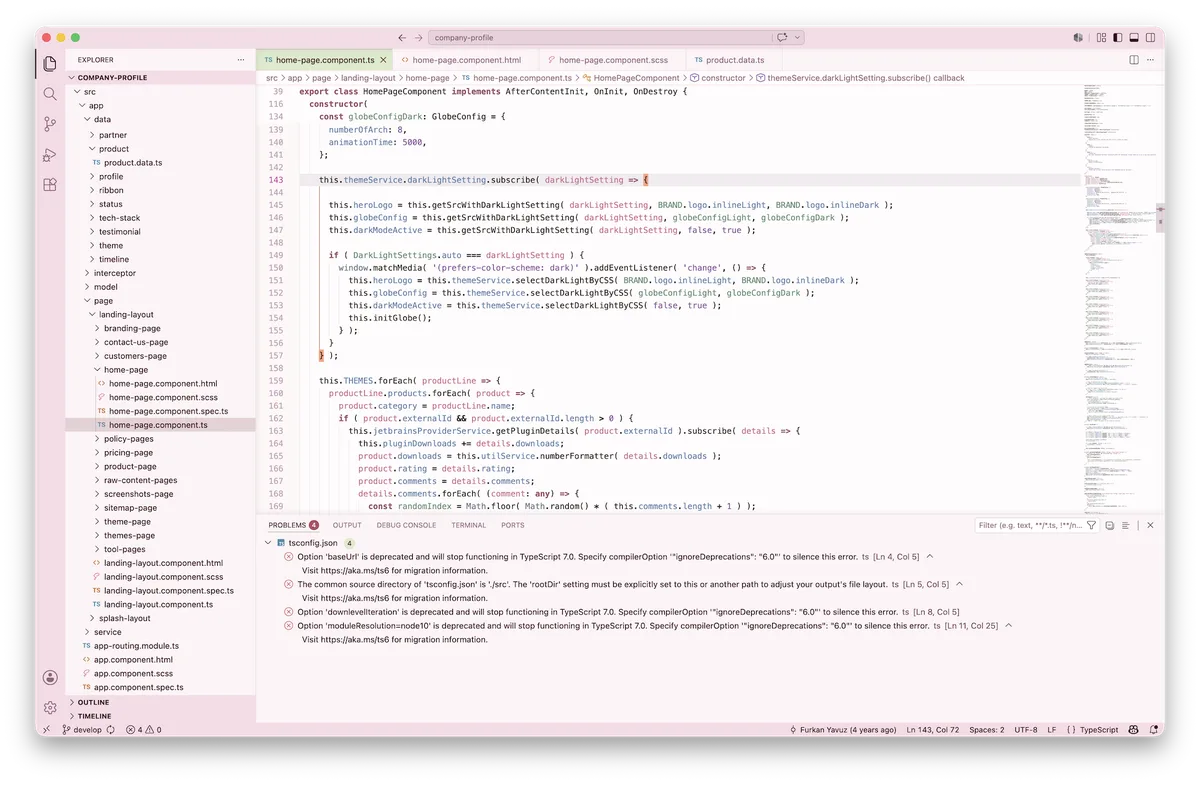The image size is (1200, 787).
Task: Open the TERMINAL panel tab
Action: [x=468, y=525]
